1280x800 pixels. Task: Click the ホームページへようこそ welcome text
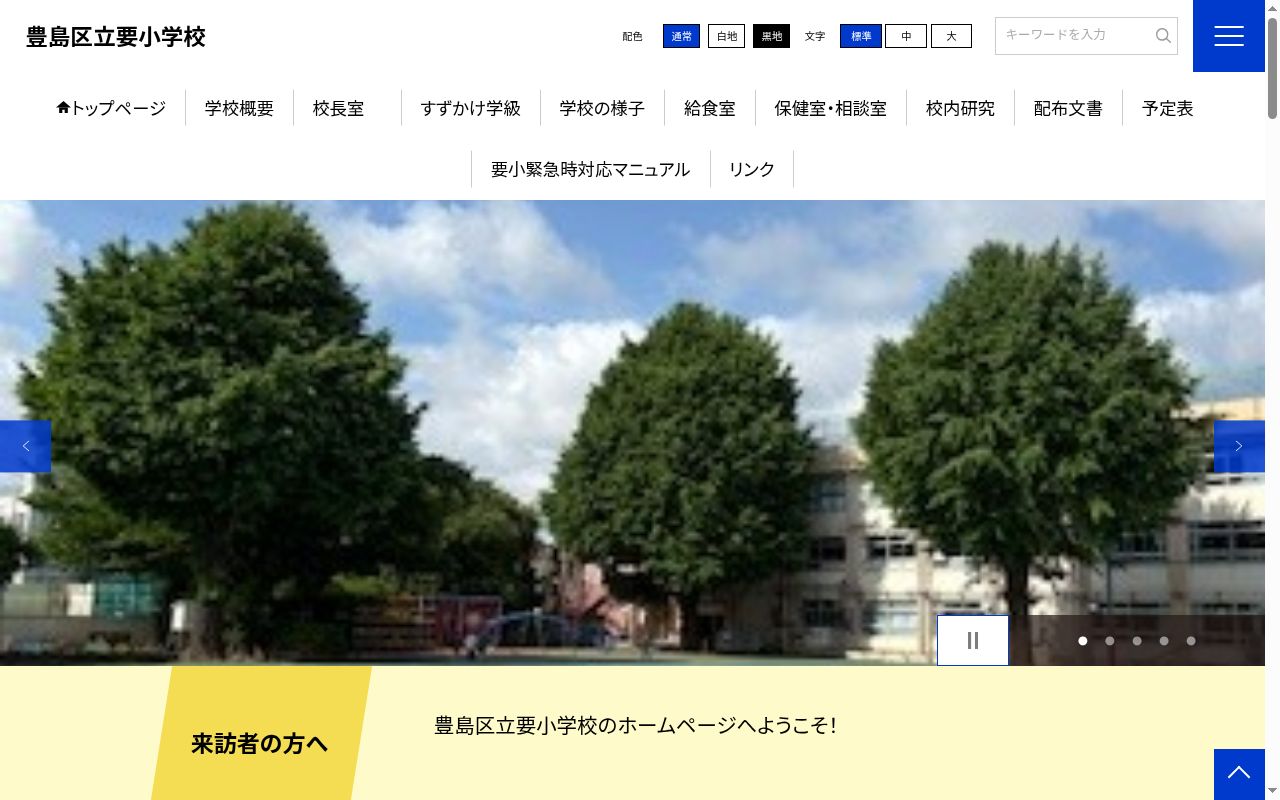(x=635, y=726)
